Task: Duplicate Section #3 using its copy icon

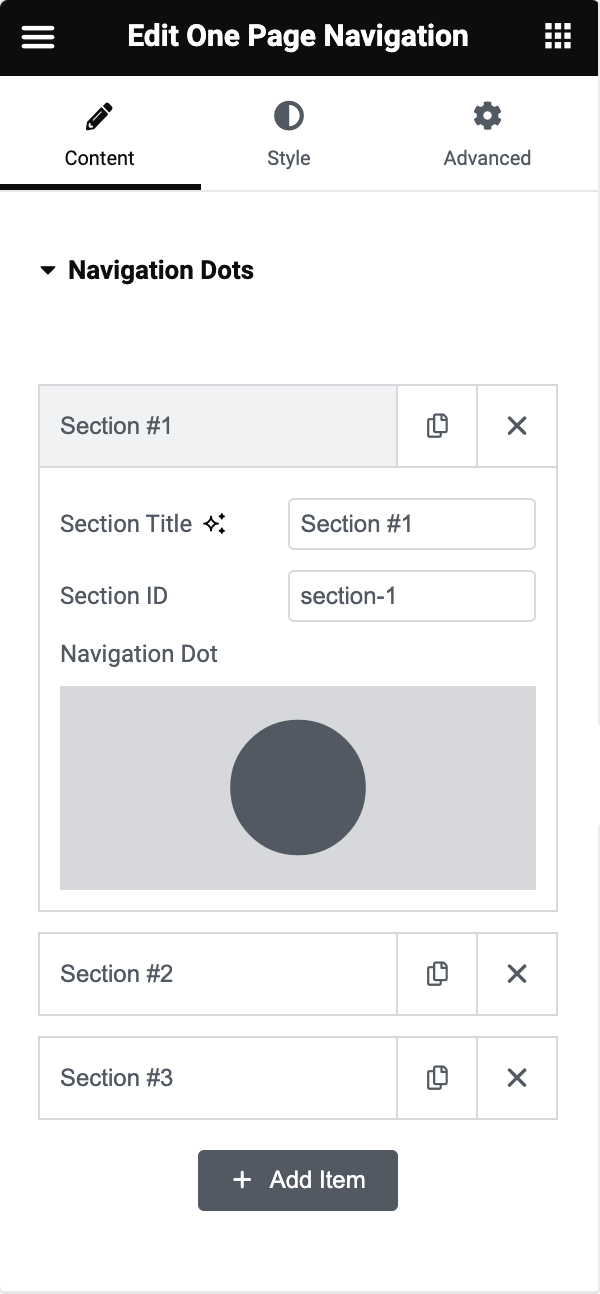Action: pyautogui.click(x=436, y=1077)
